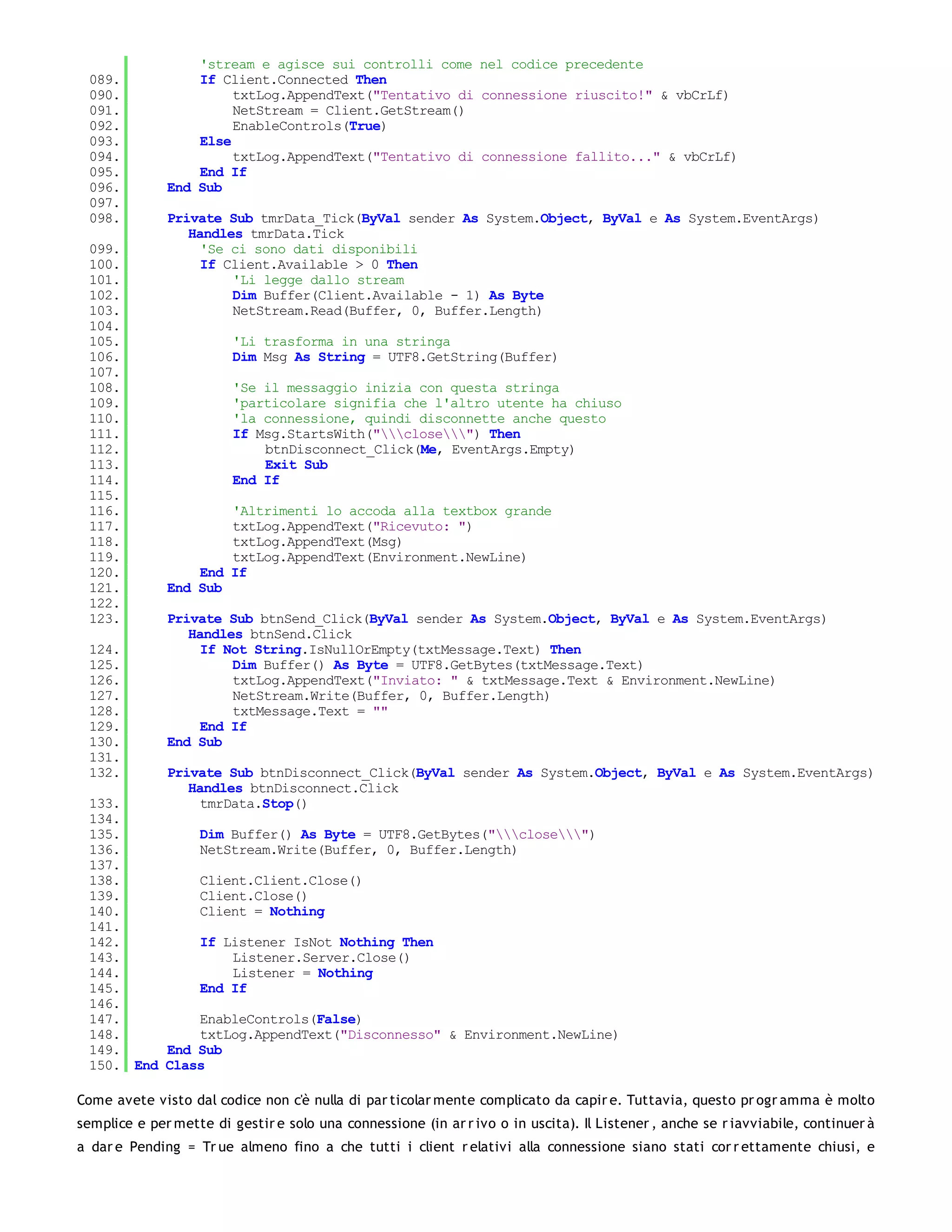
Task: Select 'If Client.Connected Then' code line
Action: coord(293,80)
